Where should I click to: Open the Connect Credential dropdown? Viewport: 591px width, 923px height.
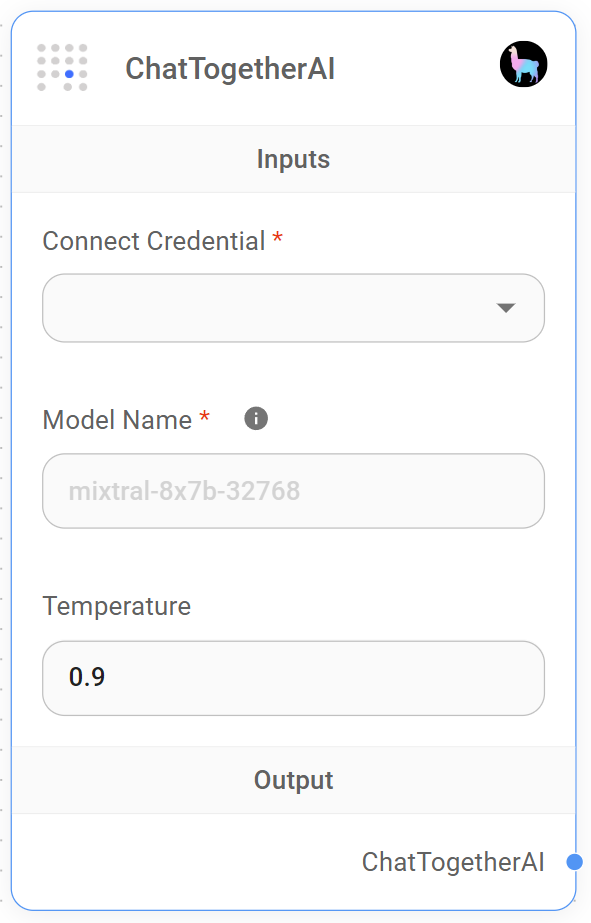[293, 308]
